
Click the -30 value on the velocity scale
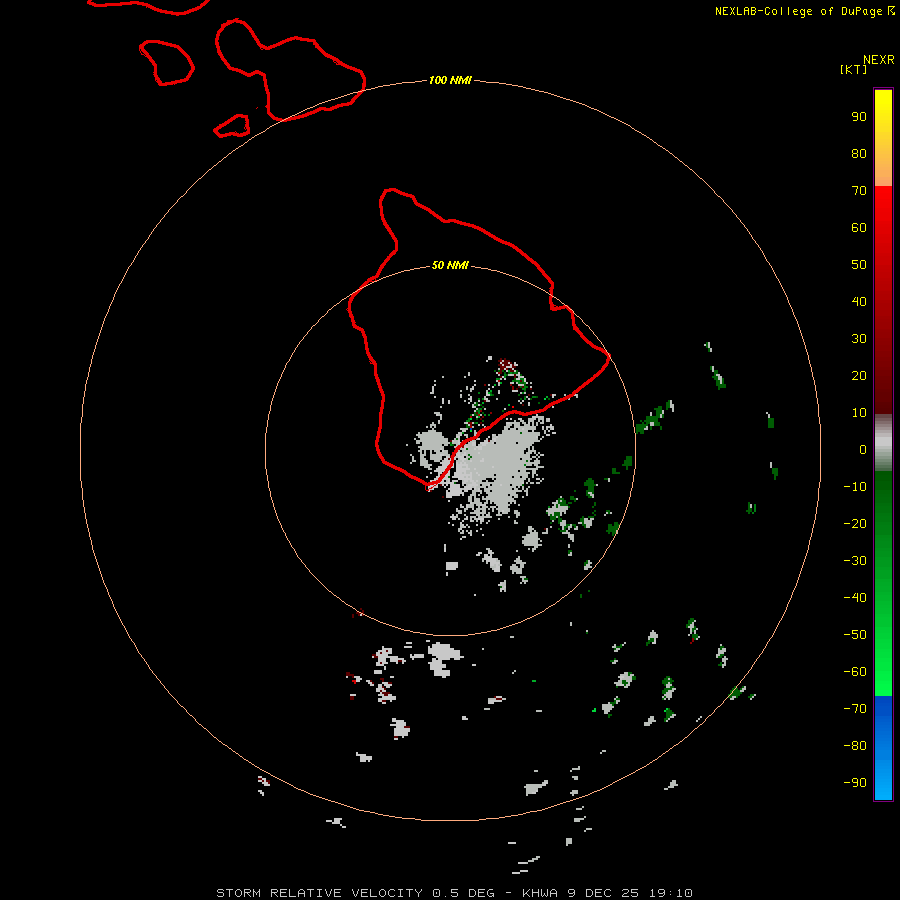(x=855, y=561)
